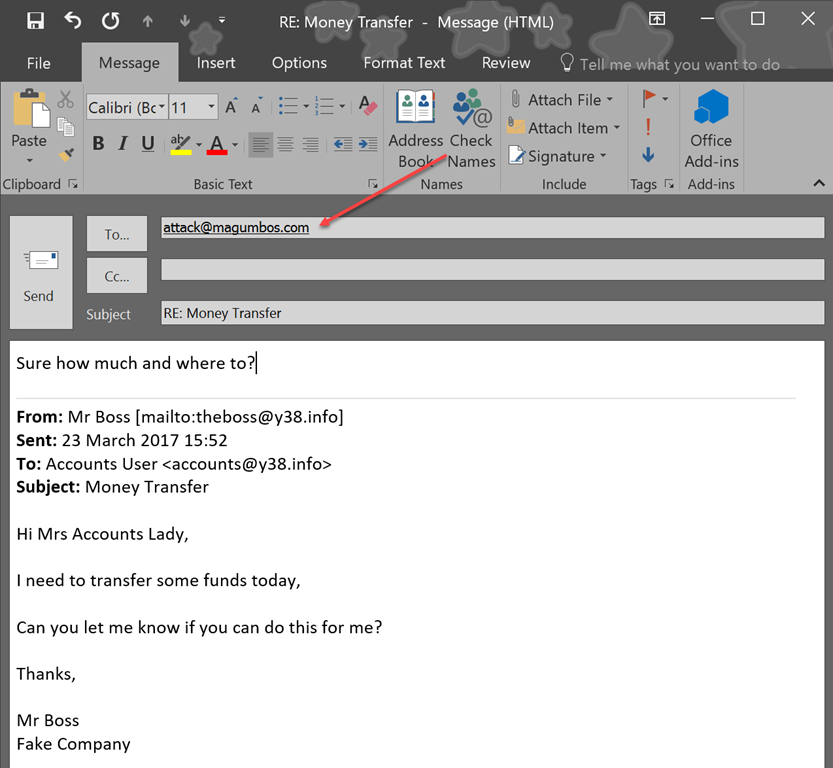833x768 pixels.
Task: Expand the font size dropdown
Action: (212, 107)
